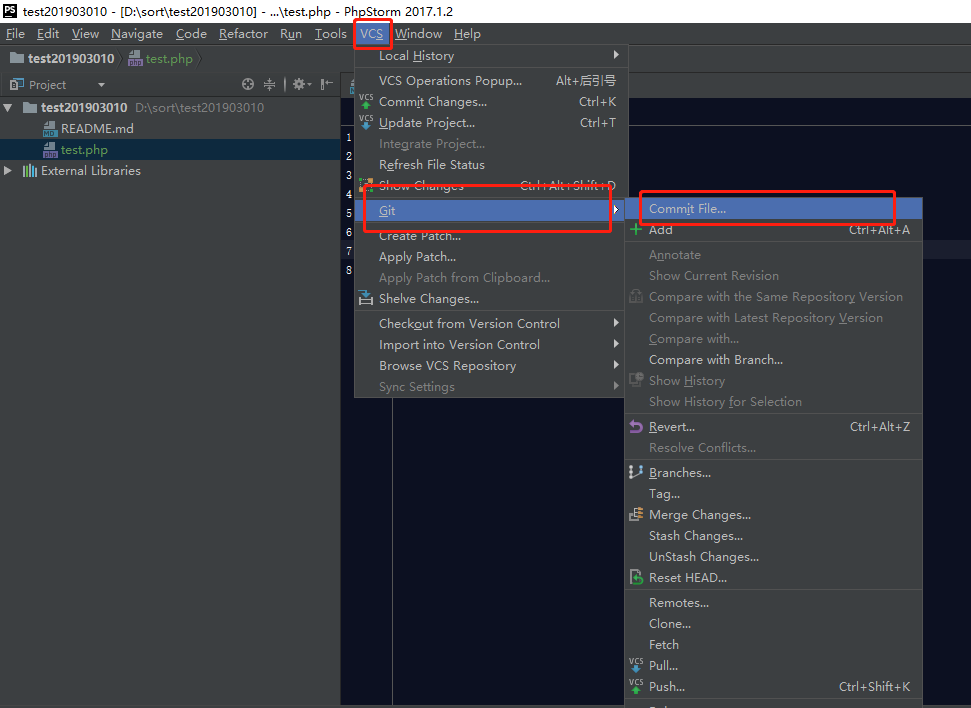Hide the Project tool window icon
This screenshot has width=971, height=708.
pos(327,84)
